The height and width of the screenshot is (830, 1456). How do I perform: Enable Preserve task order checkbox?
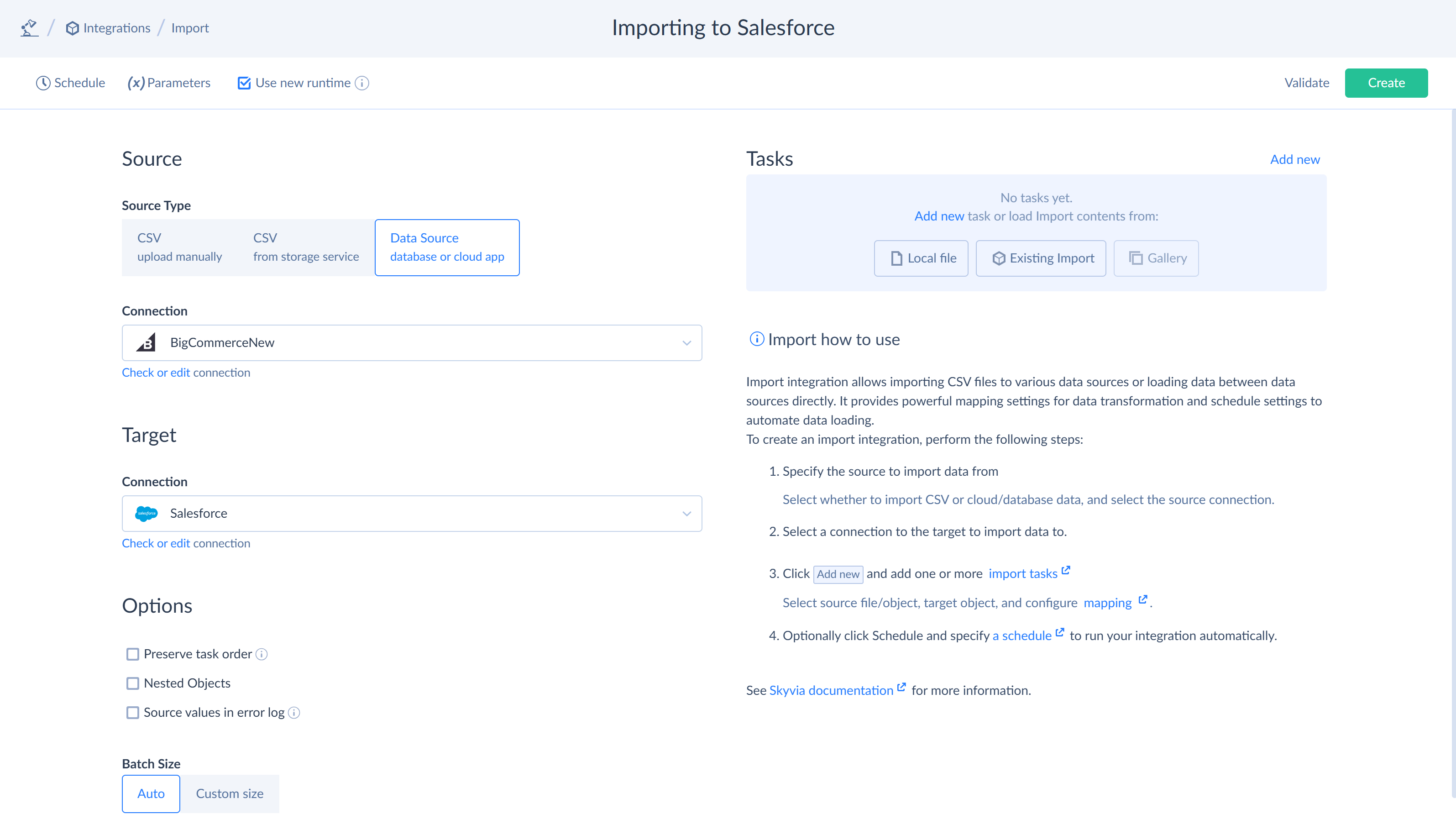point(133,654)
